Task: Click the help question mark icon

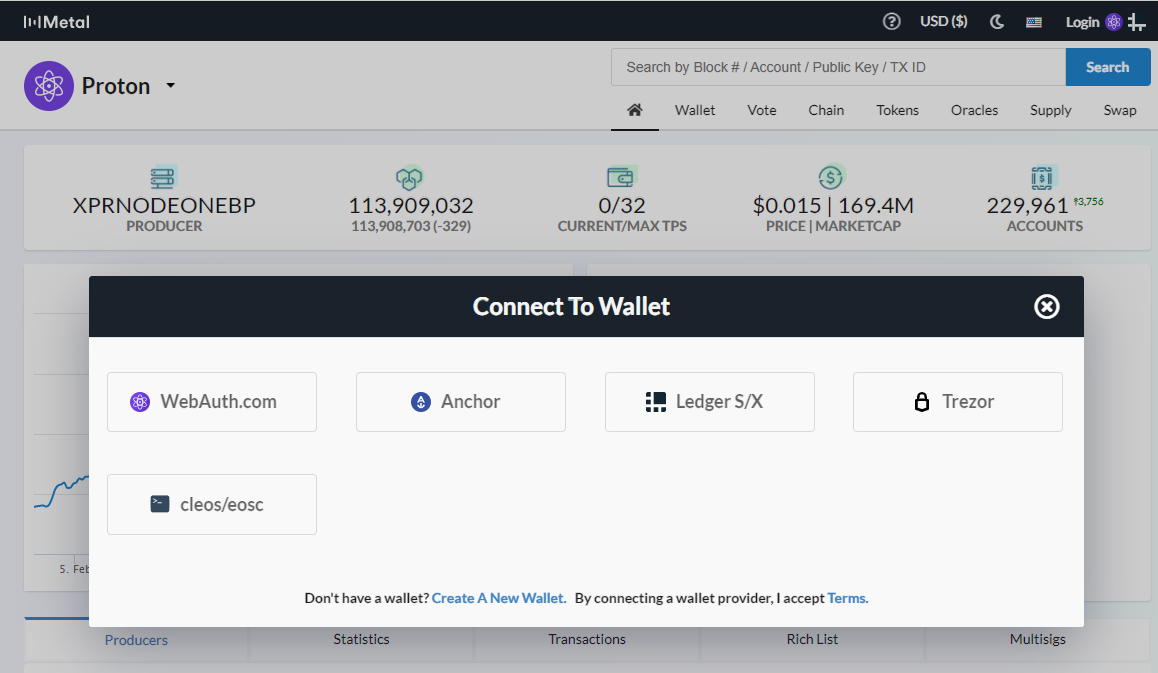Action: pyautogui.click(x=891, y=20)
